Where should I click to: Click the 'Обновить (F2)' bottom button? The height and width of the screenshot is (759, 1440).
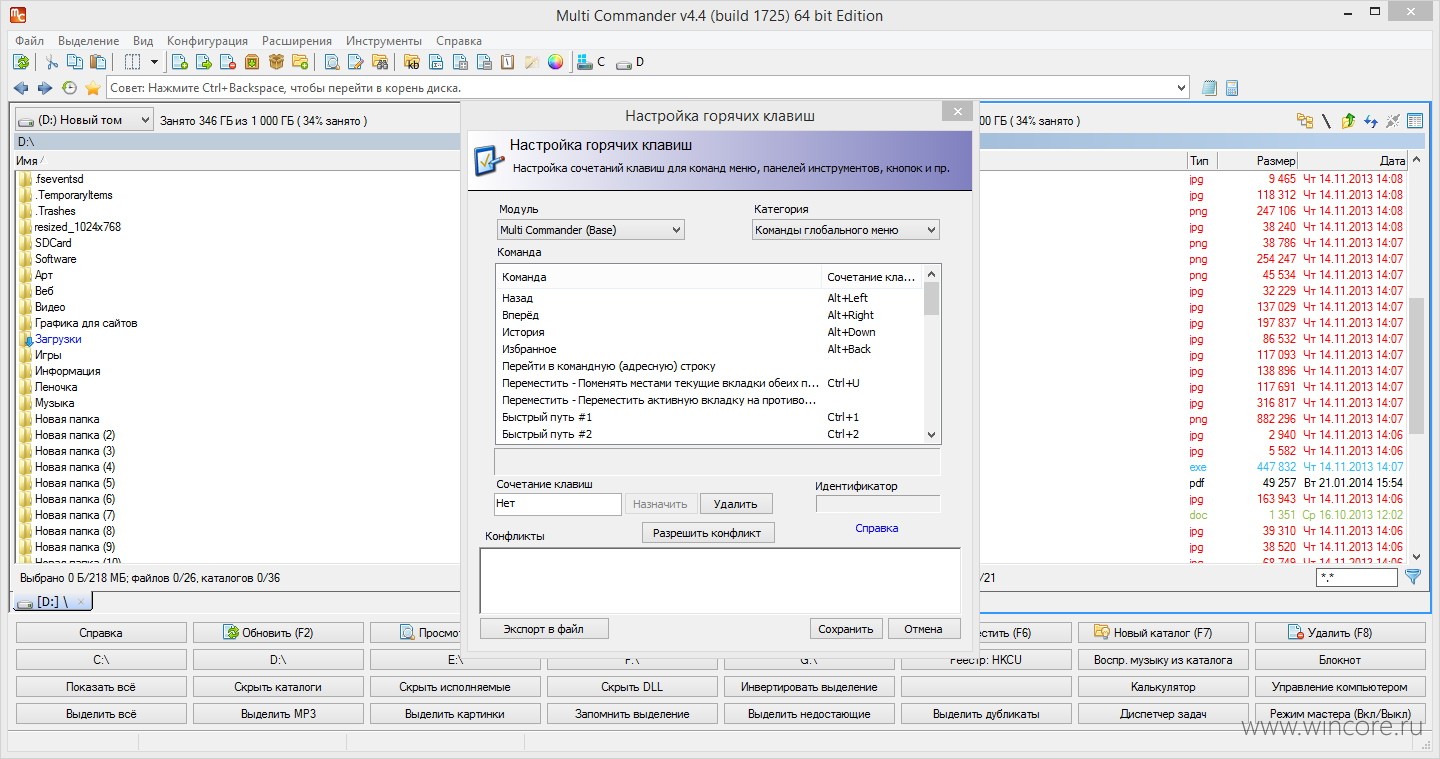point(278,633)
